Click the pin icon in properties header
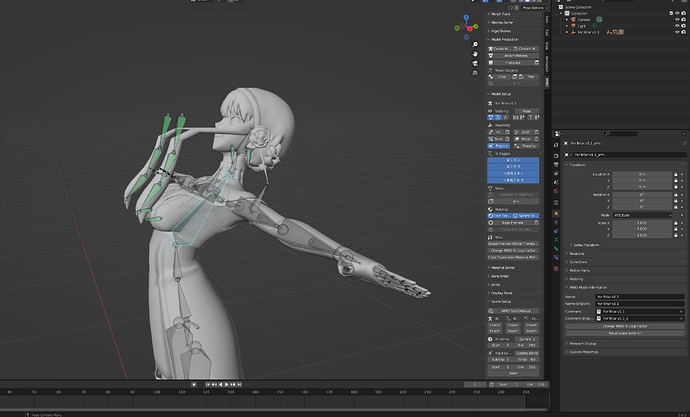Screen dimensions: 690x417 tap(684, 143)
